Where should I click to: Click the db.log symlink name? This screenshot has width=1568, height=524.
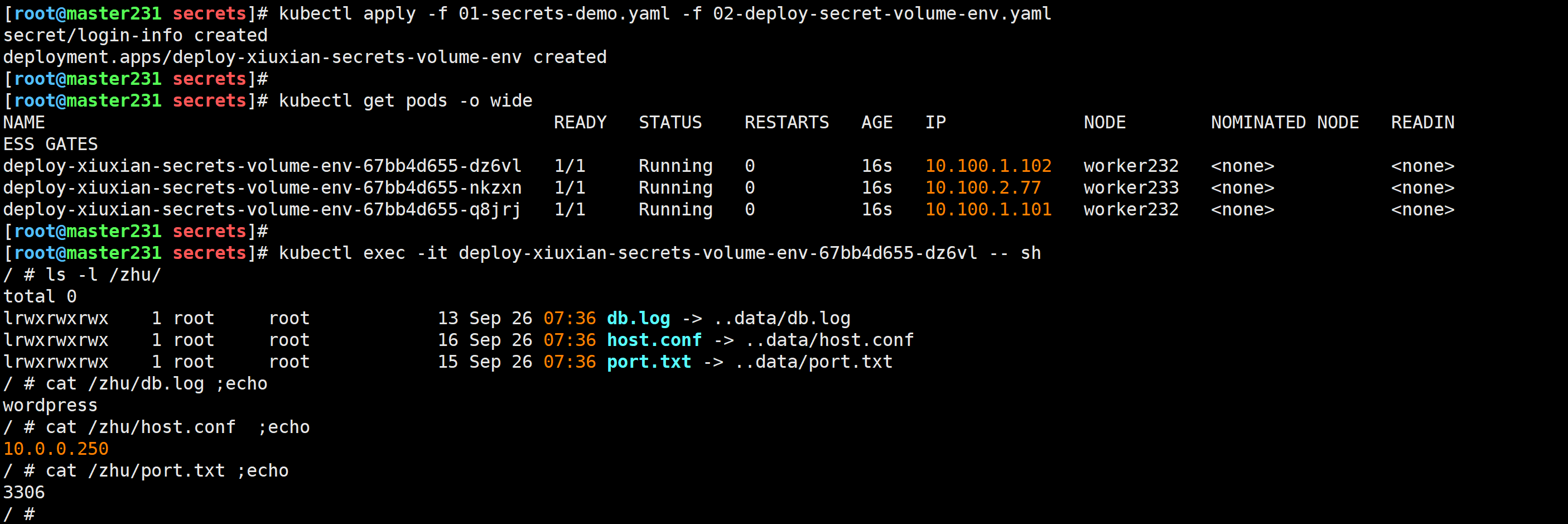pos(639,318)
